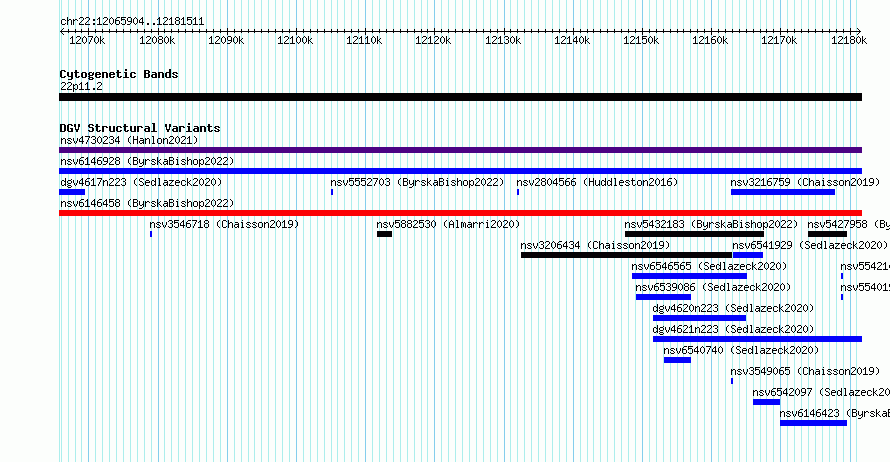
Task: Open nsv6541929 (Sedlazeck2020) variant label
Action: click(810, 245)
